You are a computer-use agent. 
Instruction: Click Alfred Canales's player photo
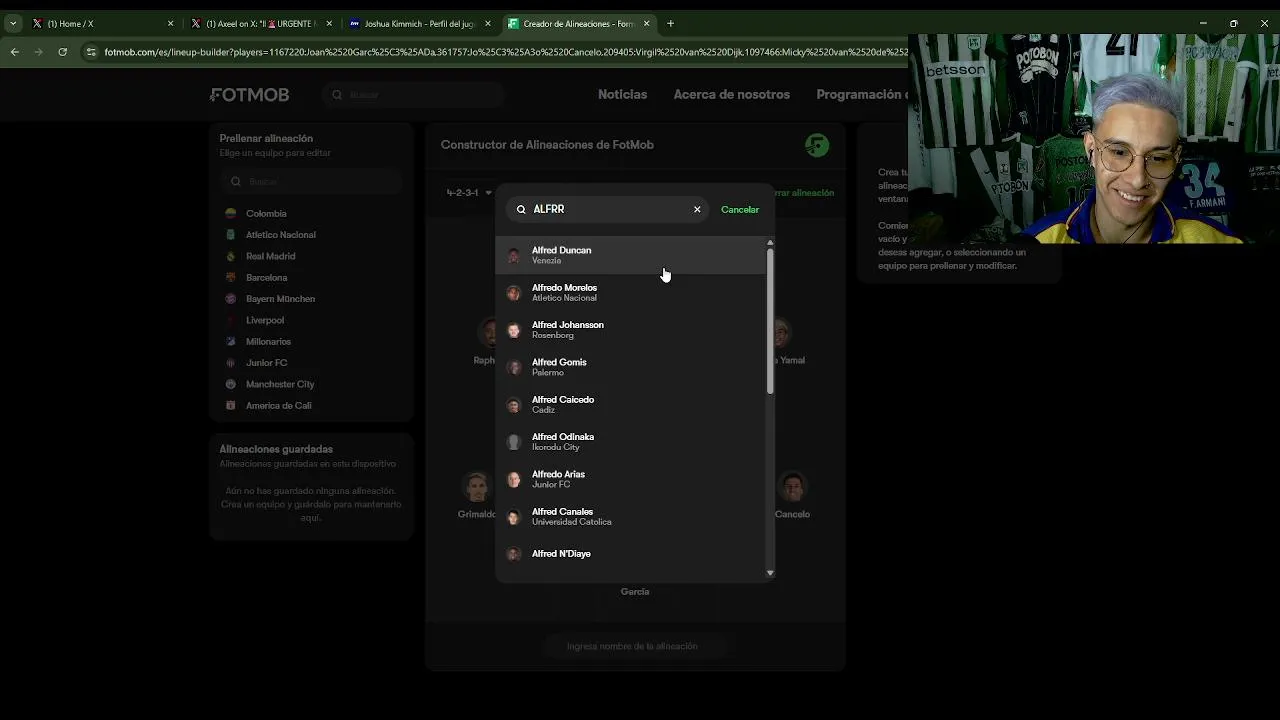513,517
